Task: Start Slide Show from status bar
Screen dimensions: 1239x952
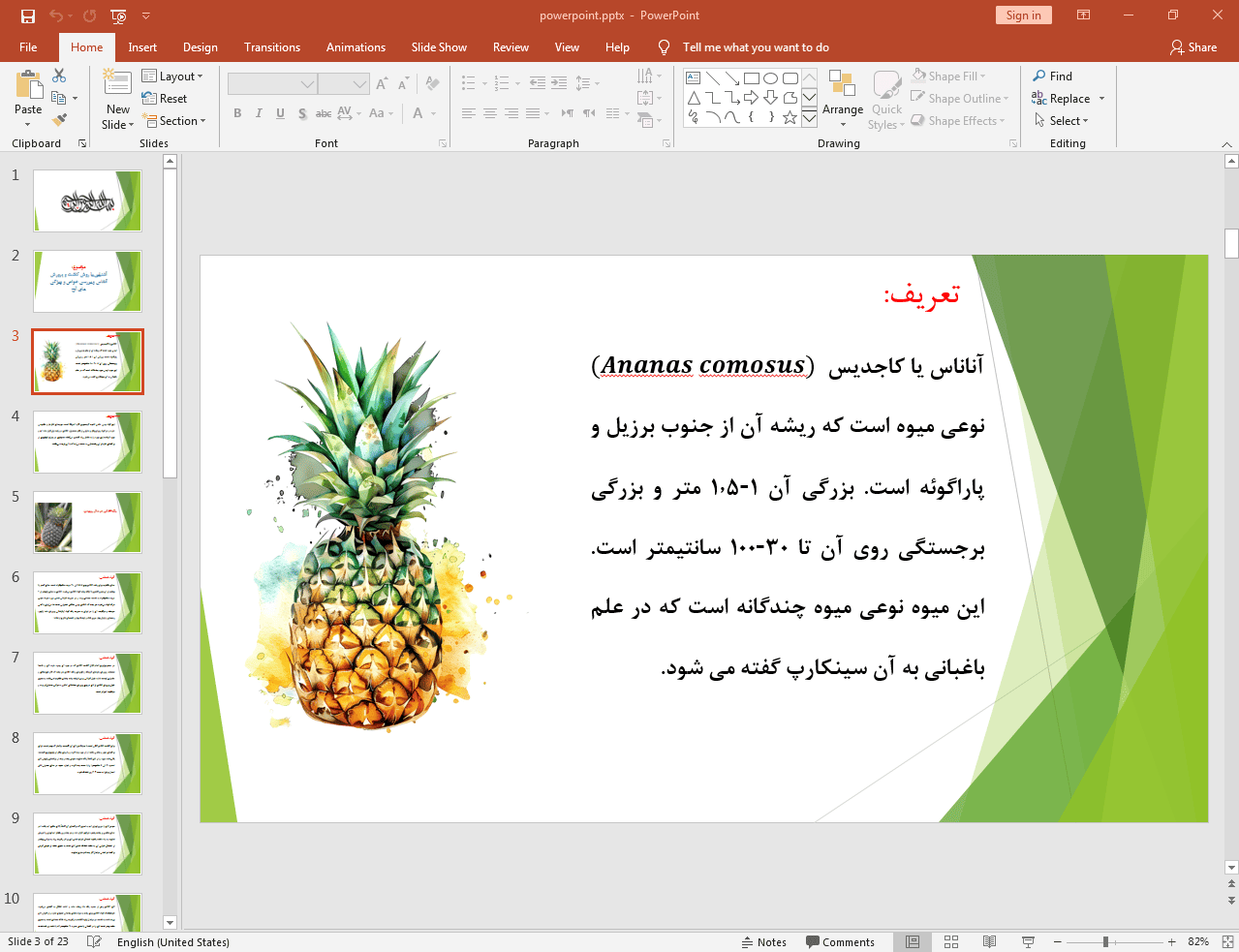Action: click(x=1028, y=941)
